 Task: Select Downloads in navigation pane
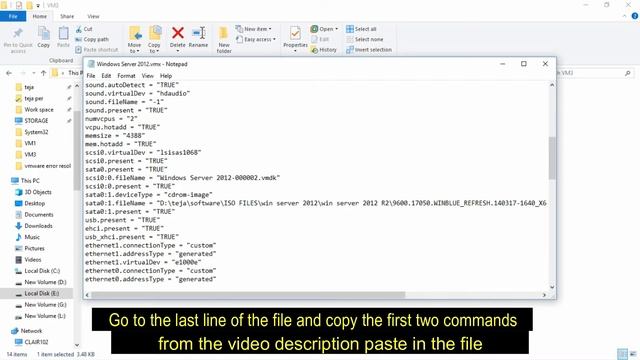[38, 226]
